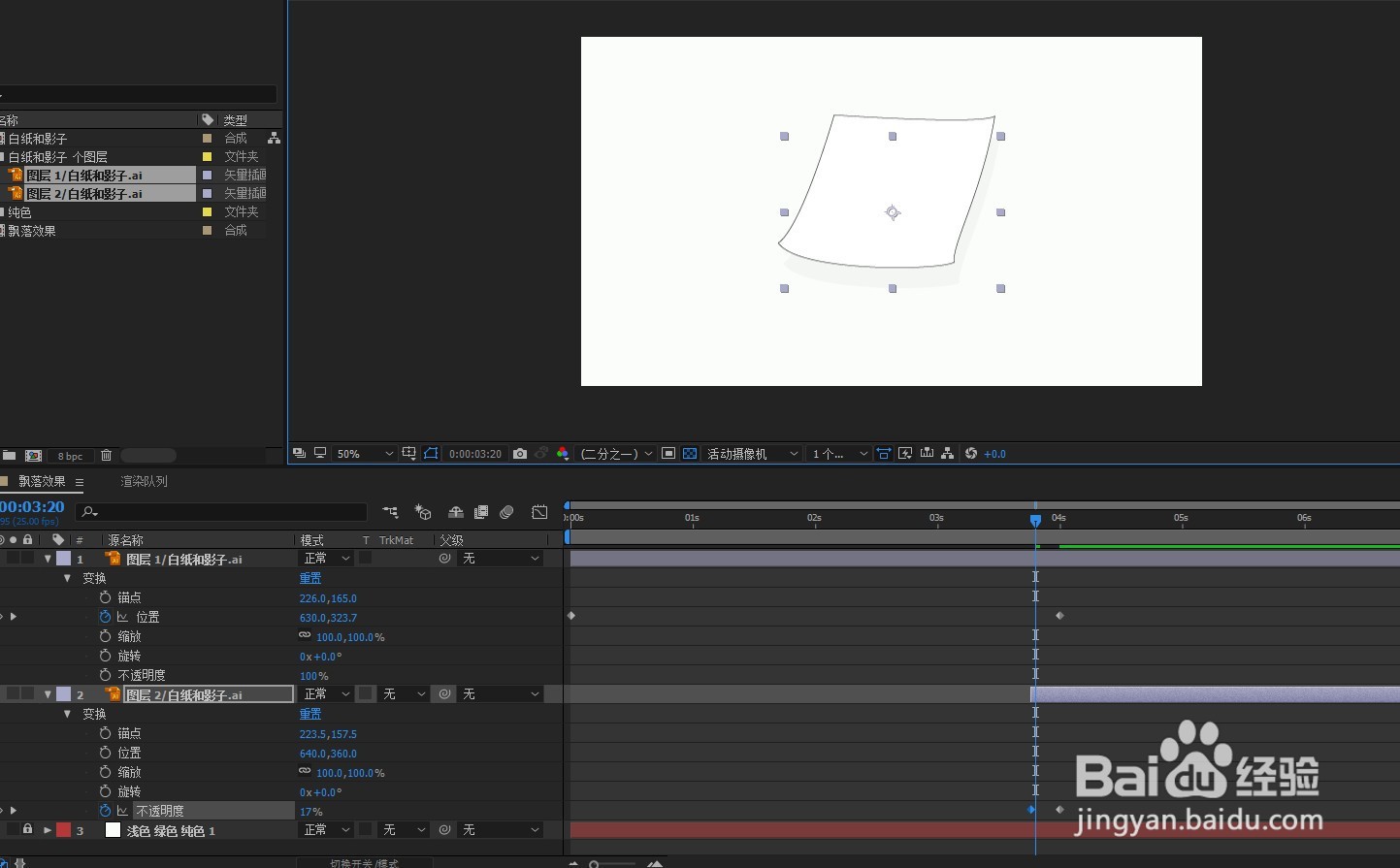Click parent pick whip for layer 1
Screen dimensions: 1400x868
click(x=444, y=559)
